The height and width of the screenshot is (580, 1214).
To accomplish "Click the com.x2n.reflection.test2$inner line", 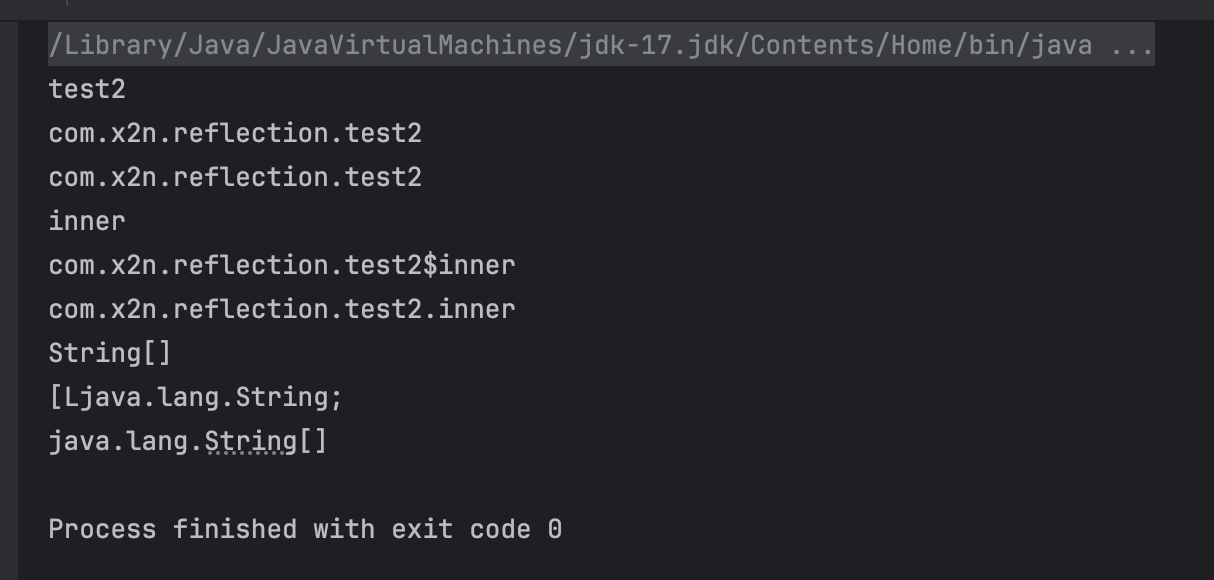I will [x=282, y=265].
